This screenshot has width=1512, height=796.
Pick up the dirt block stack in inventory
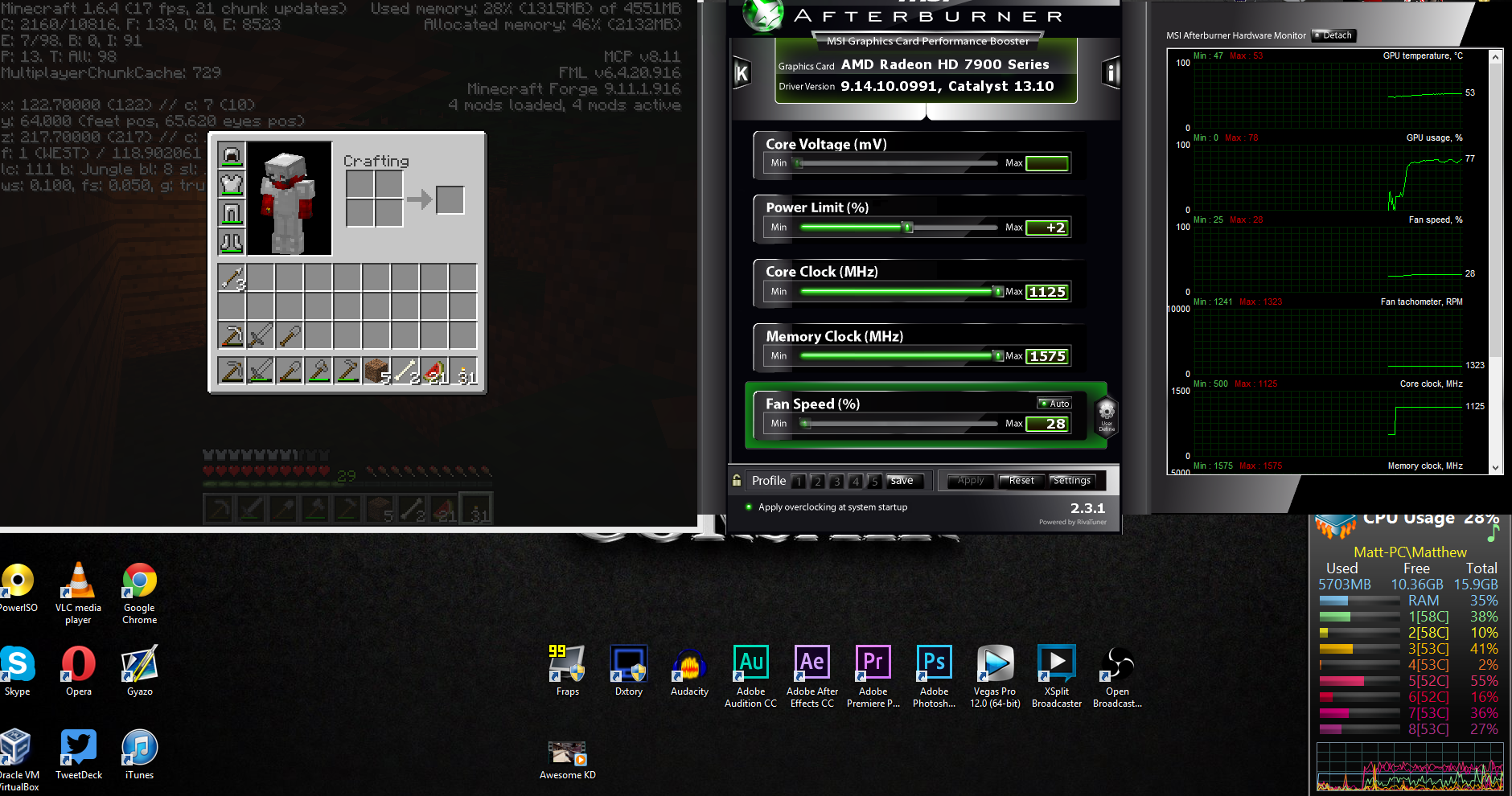376,371
